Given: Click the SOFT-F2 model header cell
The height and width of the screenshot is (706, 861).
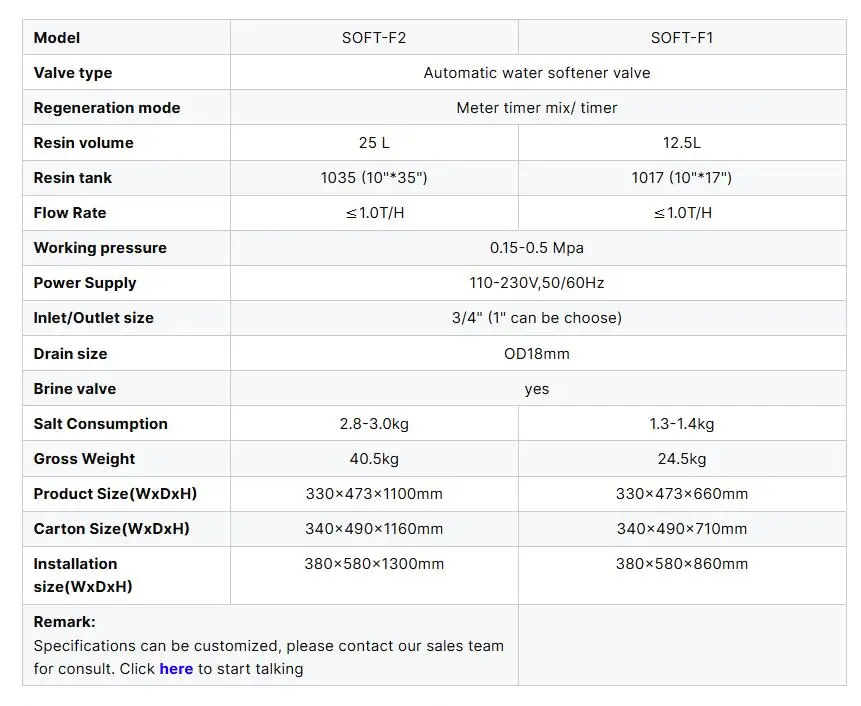Looking at the screenshot, I should point(374,38).
